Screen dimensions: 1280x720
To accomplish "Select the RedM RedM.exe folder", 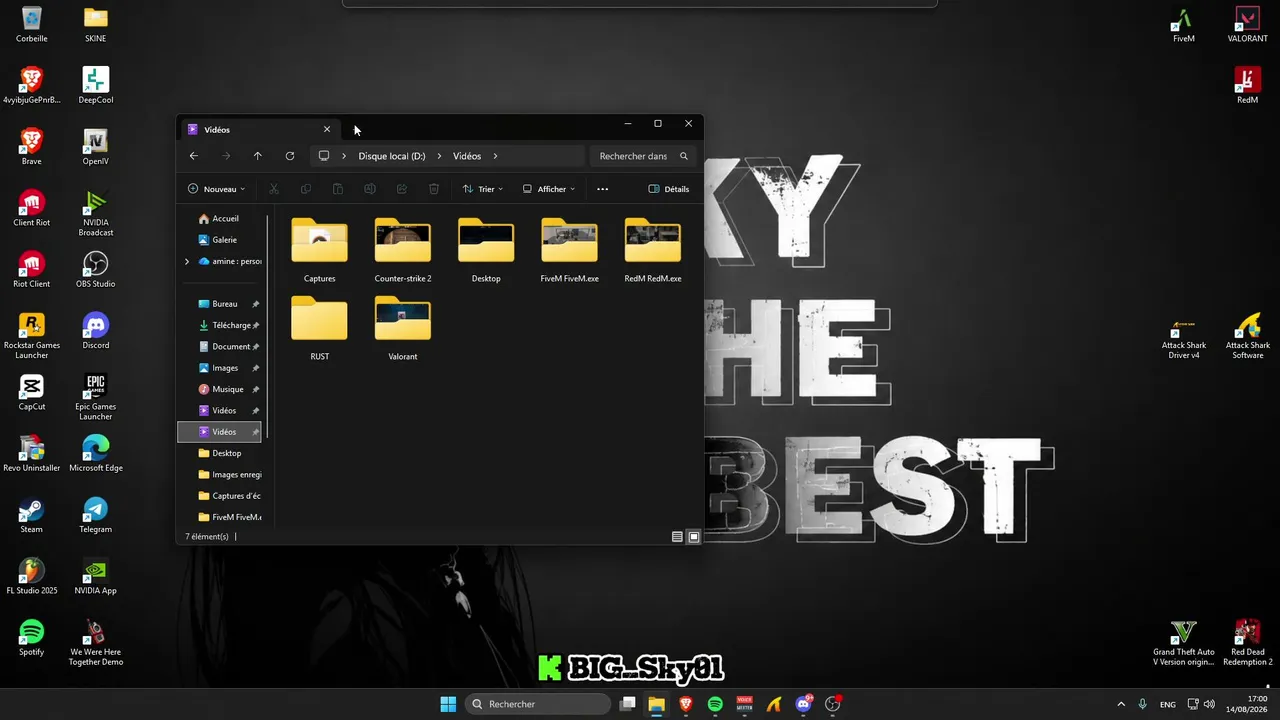I will tap(653, 250).
